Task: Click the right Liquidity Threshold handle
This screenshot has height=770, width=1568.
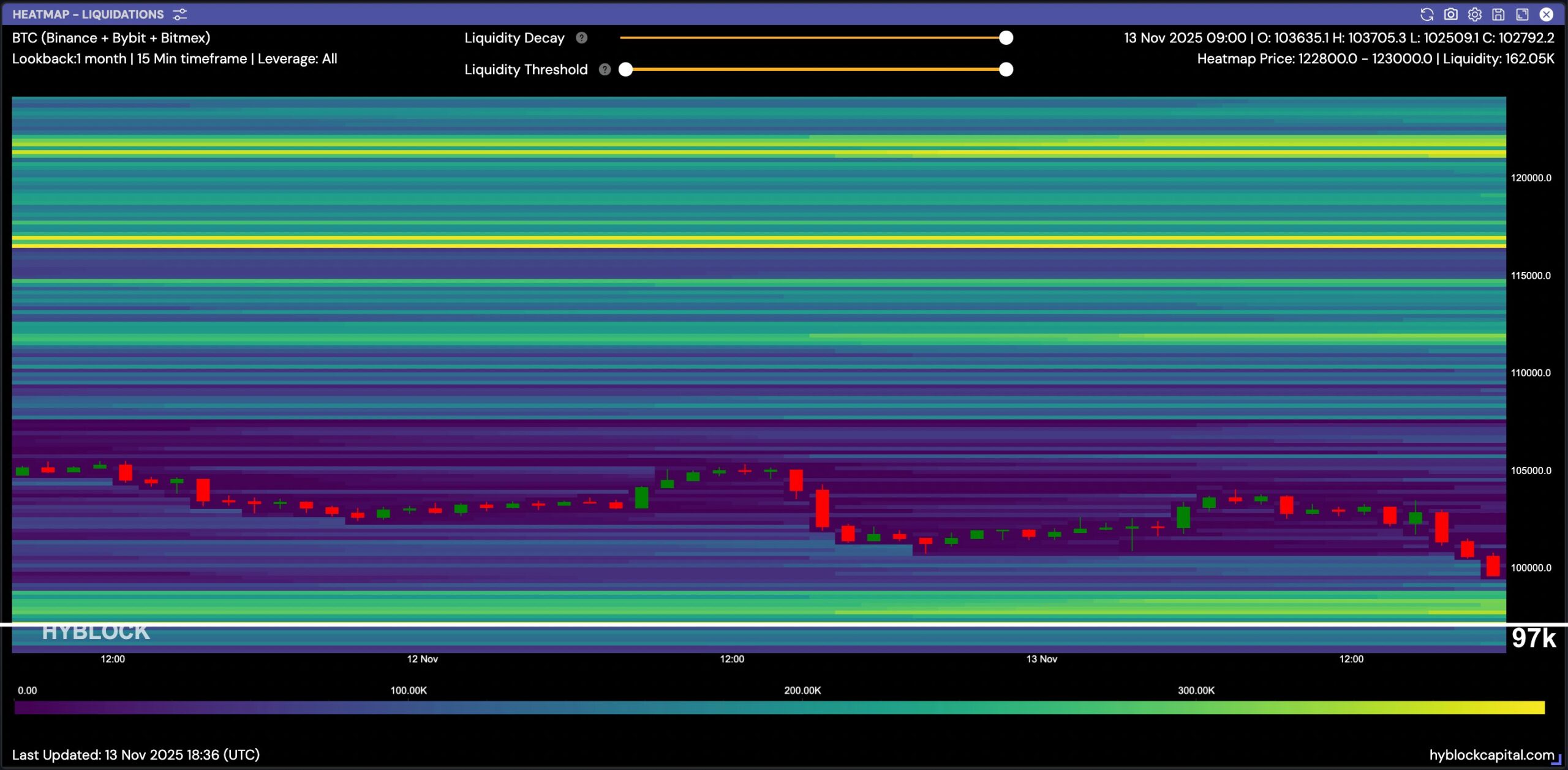Action: [x=1006, y=69]
